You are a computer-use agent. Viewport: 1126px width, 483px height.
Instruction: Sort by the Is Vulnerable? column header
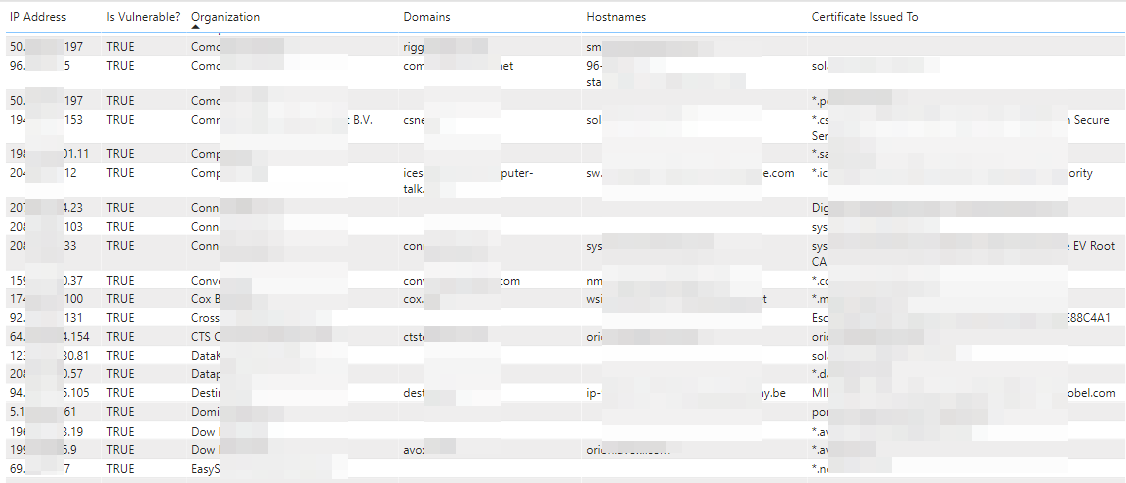pyautogui.click(x=143, y=17)
